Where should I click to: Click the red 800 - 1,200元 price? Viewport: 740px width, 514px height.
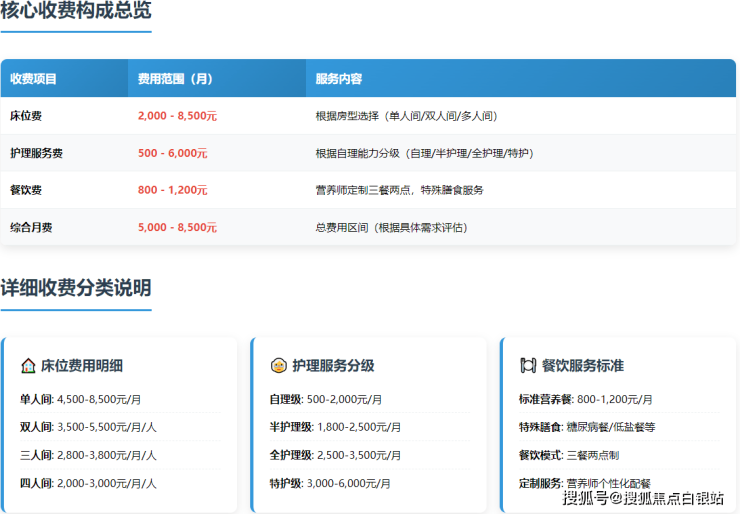(x=172, y=190)
